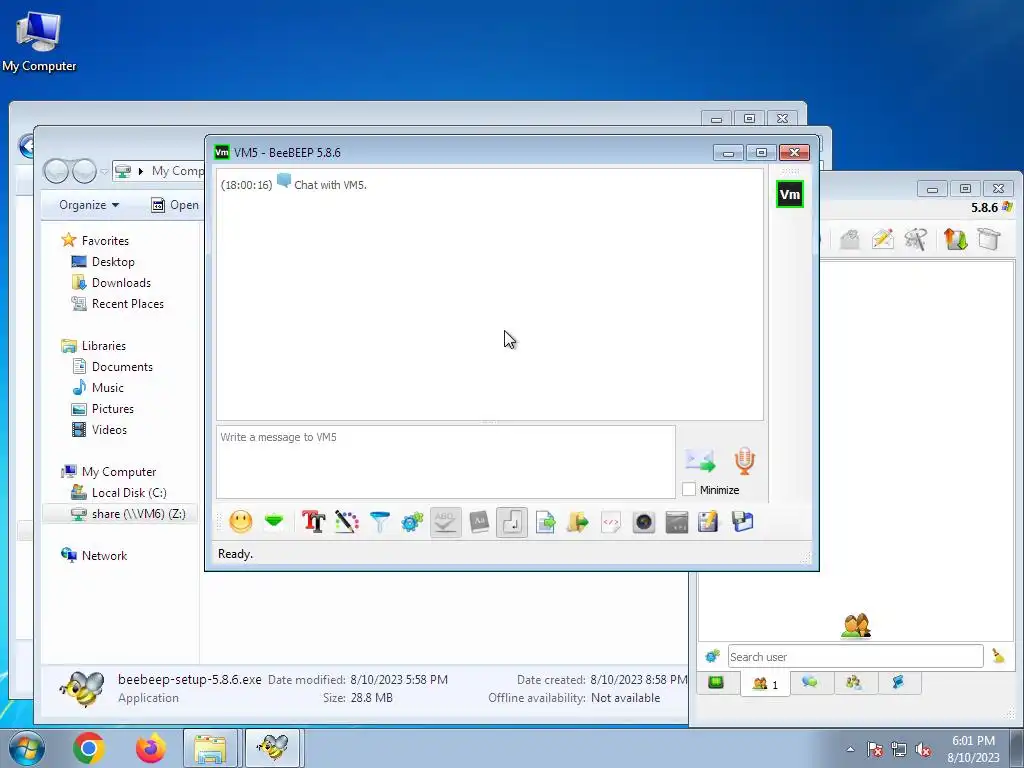Toggle the dictionary word completer button

tap(479, 522)
